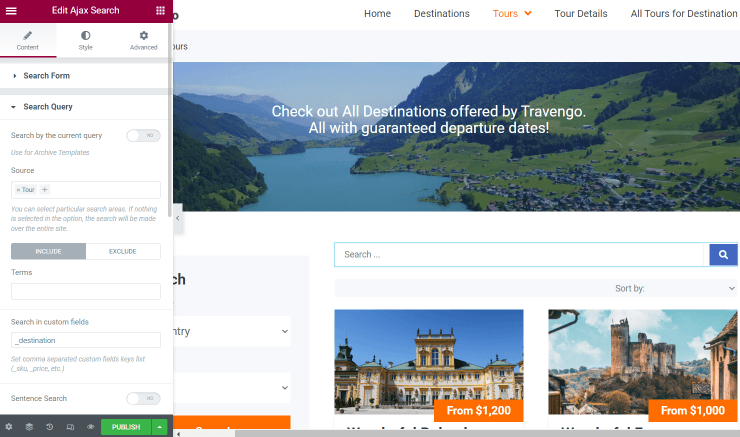The height and width of the screenshot is (437, 740).
Task: Open save options arrow next to Publish
Action: tap(160, 427)
